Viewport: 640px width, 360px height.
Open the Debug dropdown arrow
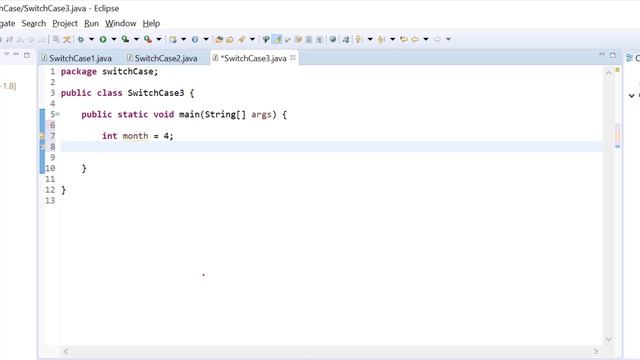[91, 39]
